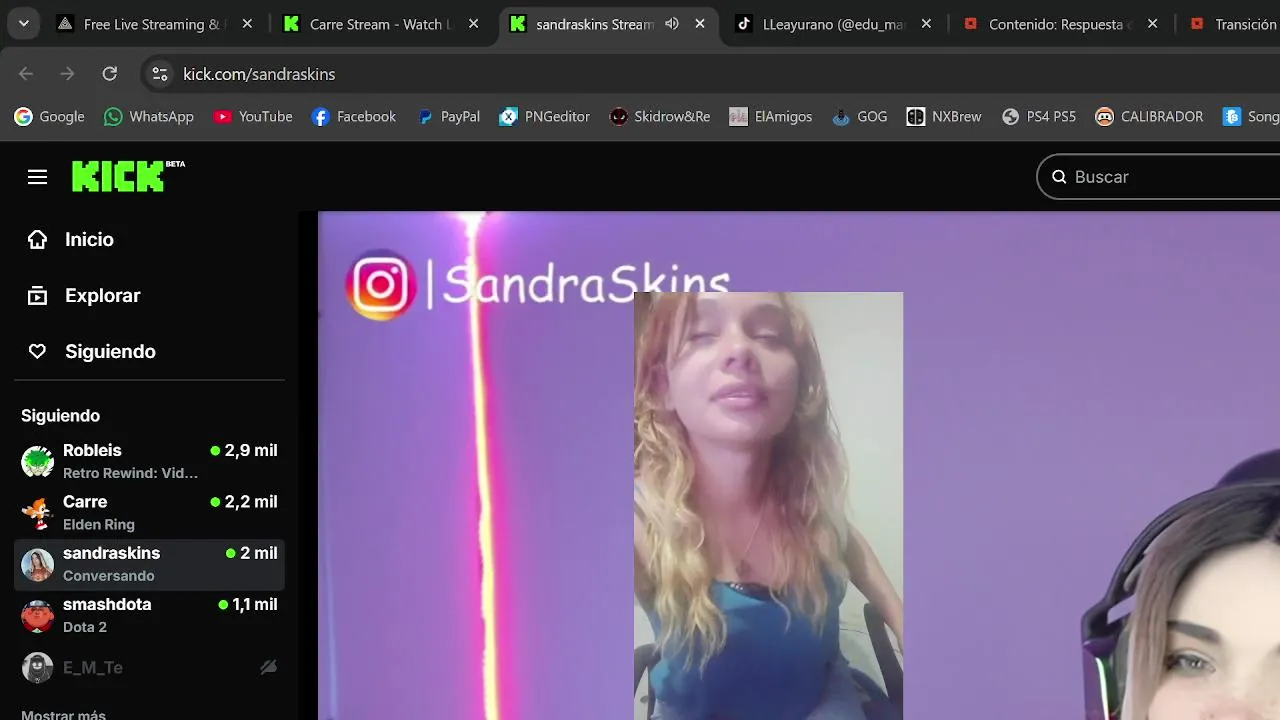This screenshot has width=1280, height=720.
Task: Switch to Free Live Streaming tab
Action: coord(155,24)
